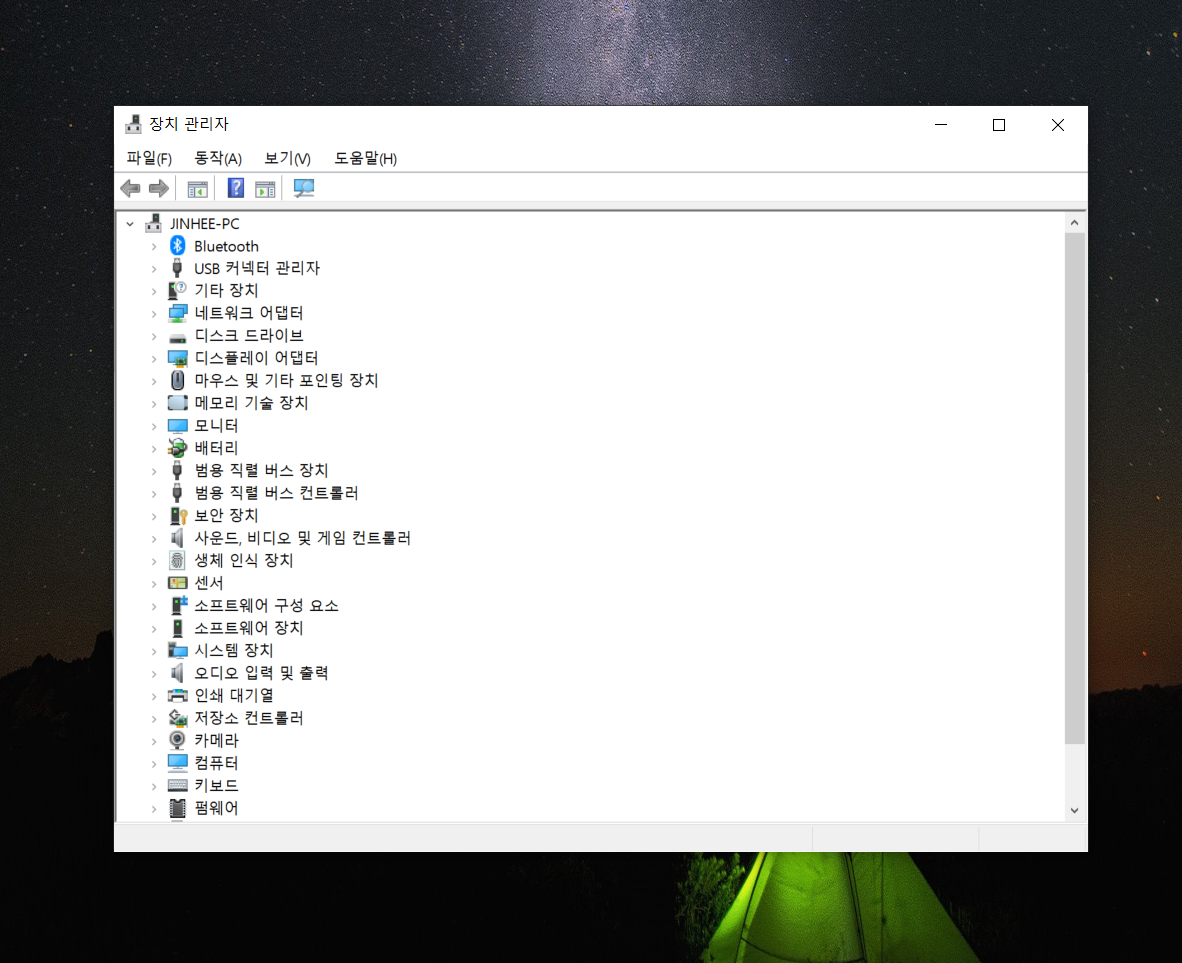Expand the 컴퓨터 category
Image resolution: width=1182 pixels, height=963 pixels.
154,763
